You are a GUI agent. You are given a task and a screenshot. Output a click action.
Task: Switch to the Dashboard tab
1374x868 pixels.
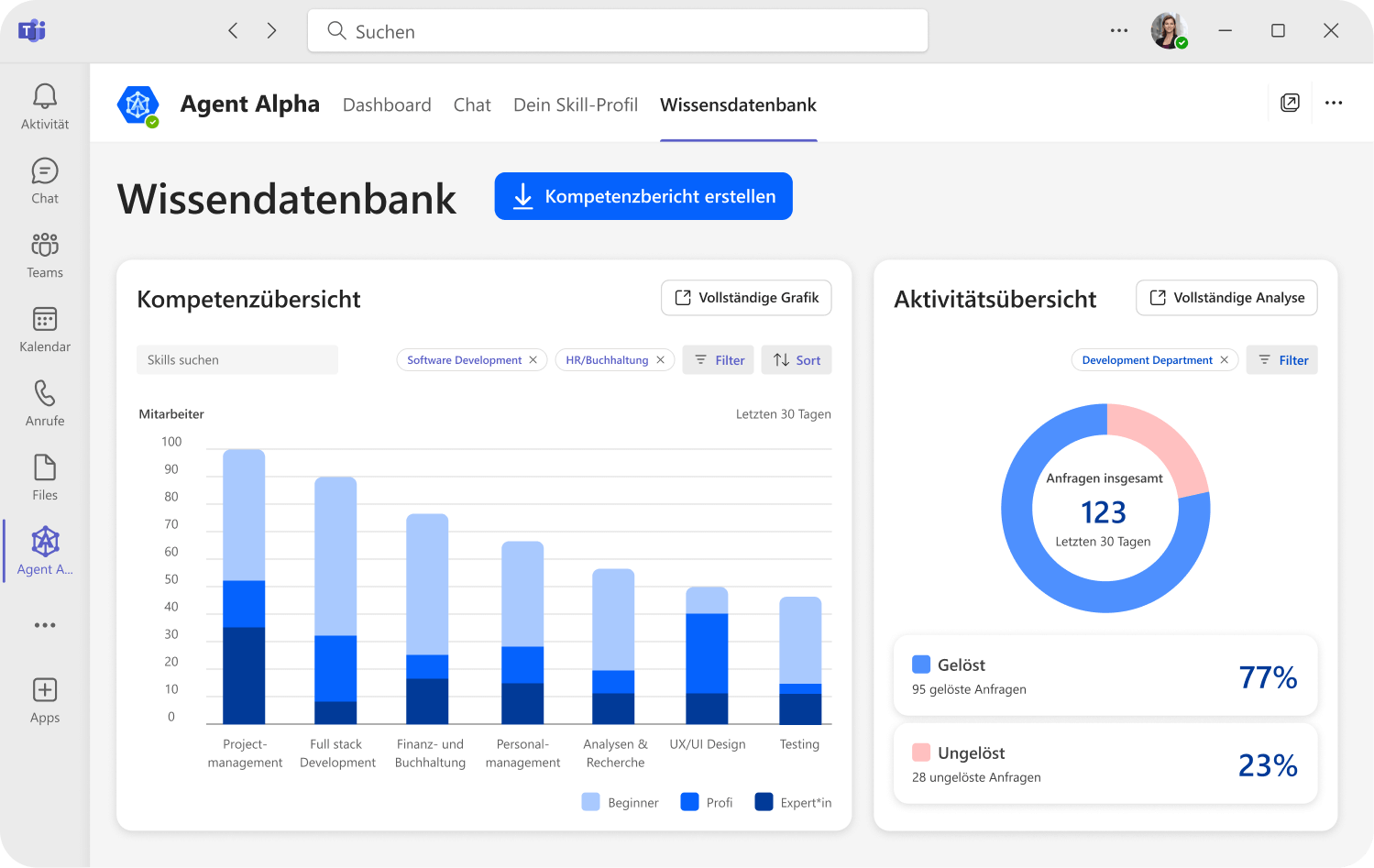[387, 105]
